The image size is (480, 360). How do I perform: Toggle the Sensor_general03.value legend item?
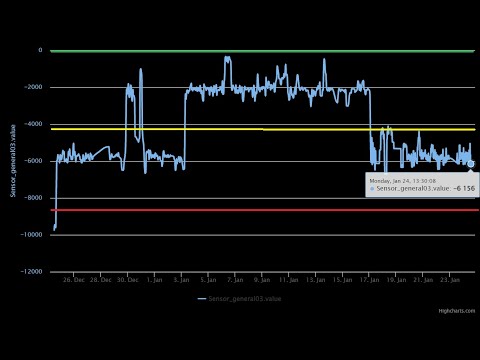239,299
